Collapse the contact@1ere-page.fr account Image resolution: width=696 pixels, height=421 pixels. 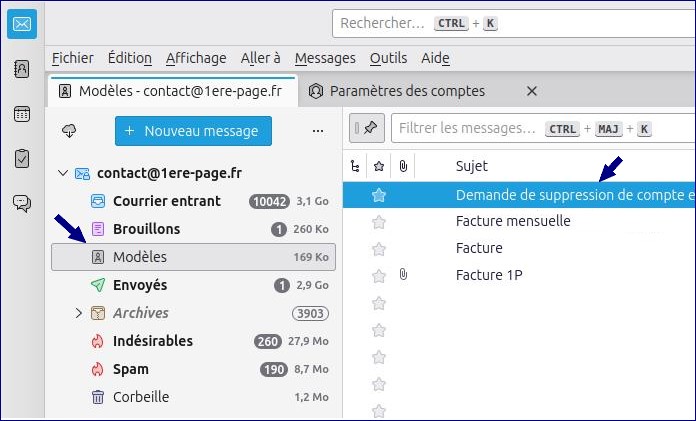coord(64,173)
